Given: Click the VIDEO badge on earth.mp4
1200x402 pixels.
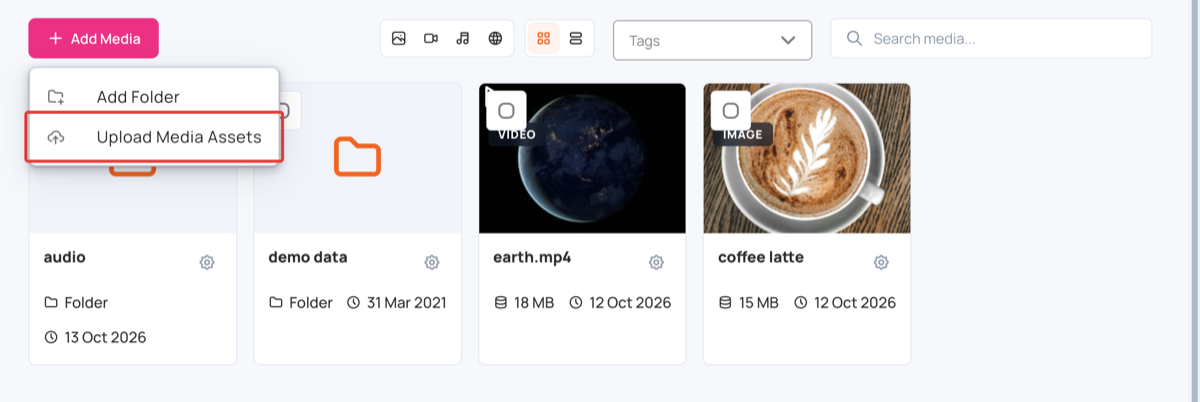Looking at the screenshot, I should [516, 134].
